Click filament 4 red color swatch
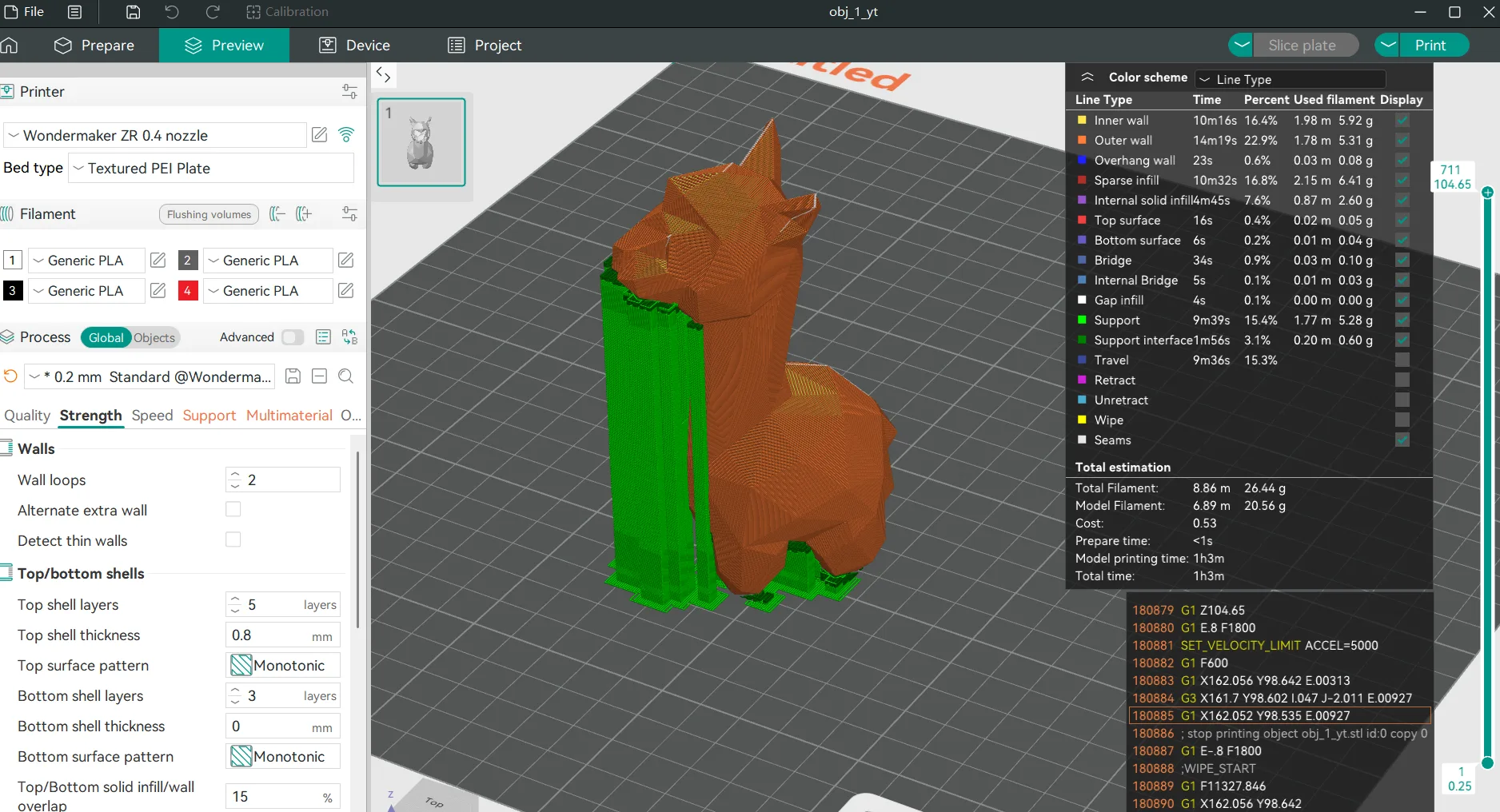This screenshot has height=812, width=1500. 188,291
